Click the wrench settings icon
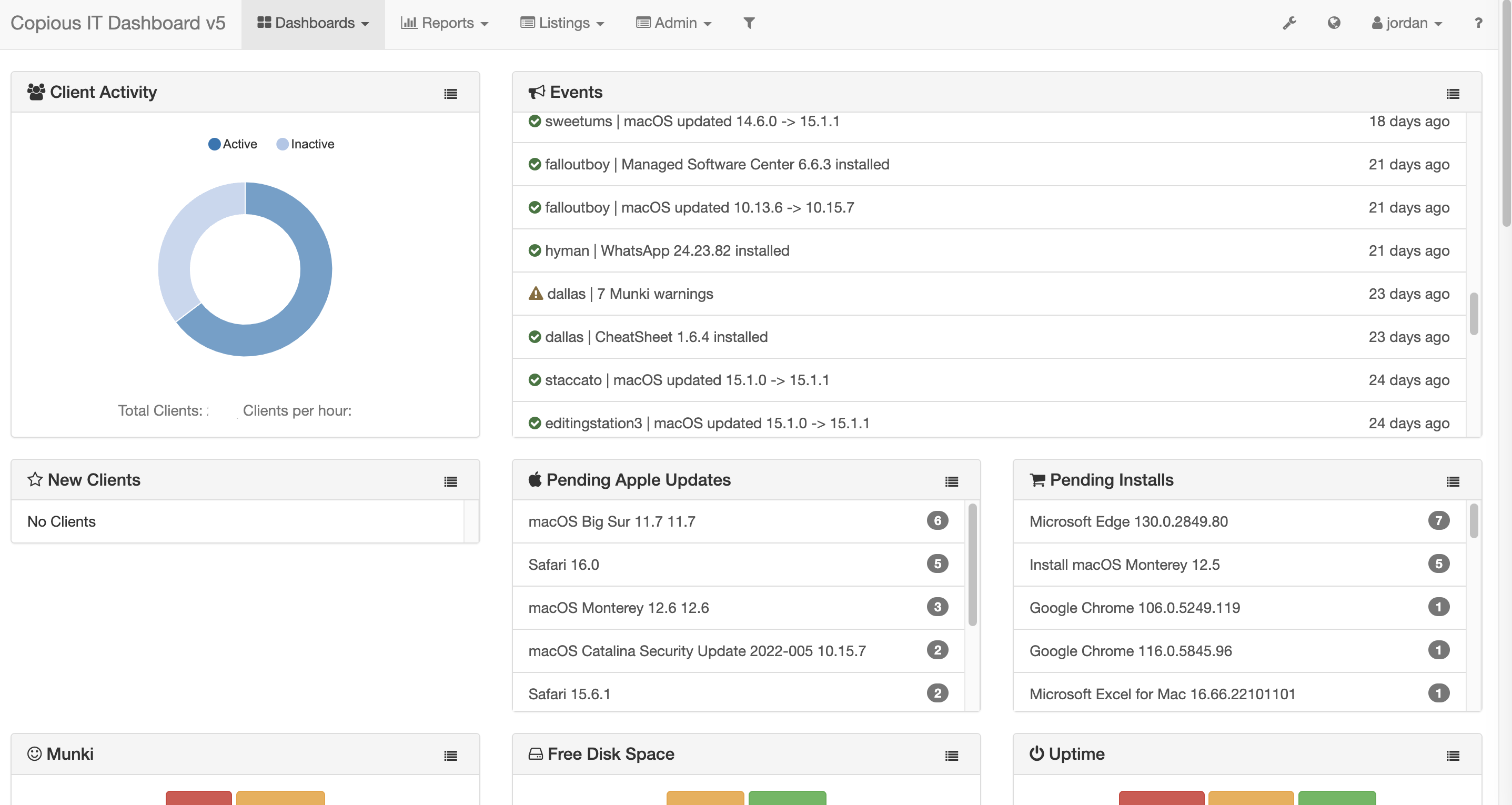 (1289, 23)
